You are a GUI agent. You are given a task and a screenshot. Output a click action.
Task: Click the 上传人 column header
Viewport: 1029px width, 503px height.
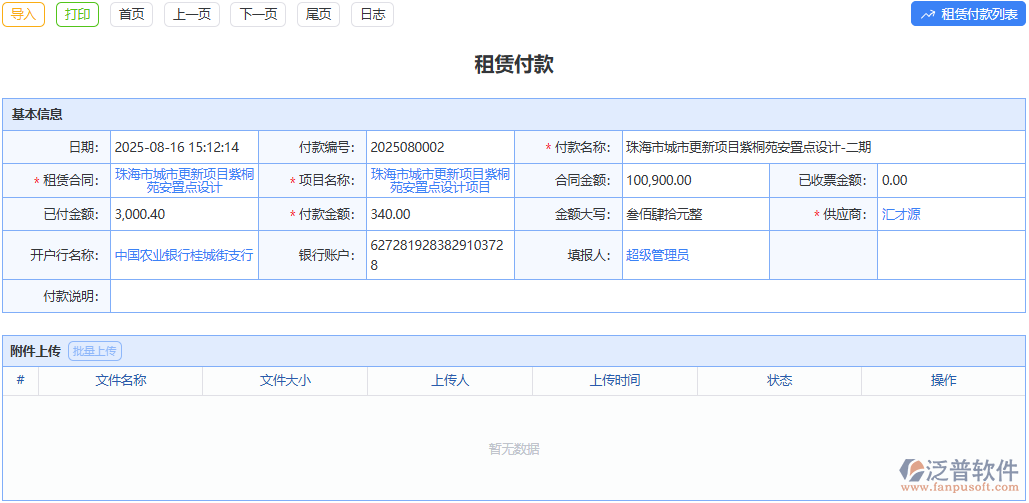point(450,380)
